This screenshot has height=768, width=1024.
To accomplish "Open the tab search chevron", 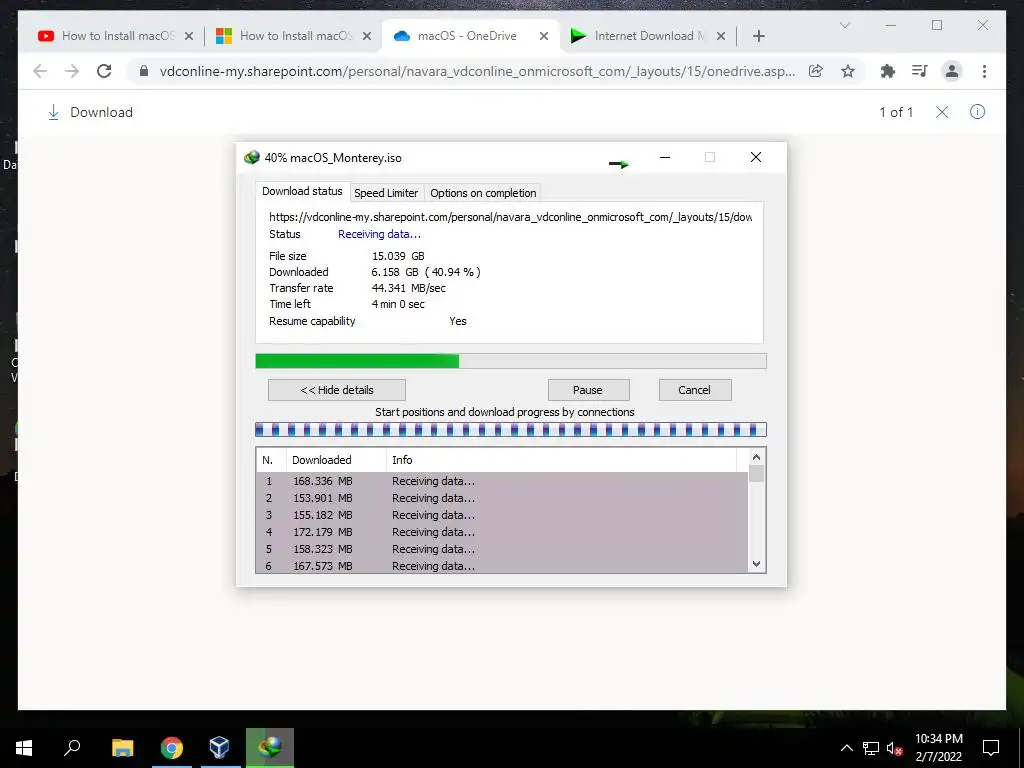I will coord(845,25).
